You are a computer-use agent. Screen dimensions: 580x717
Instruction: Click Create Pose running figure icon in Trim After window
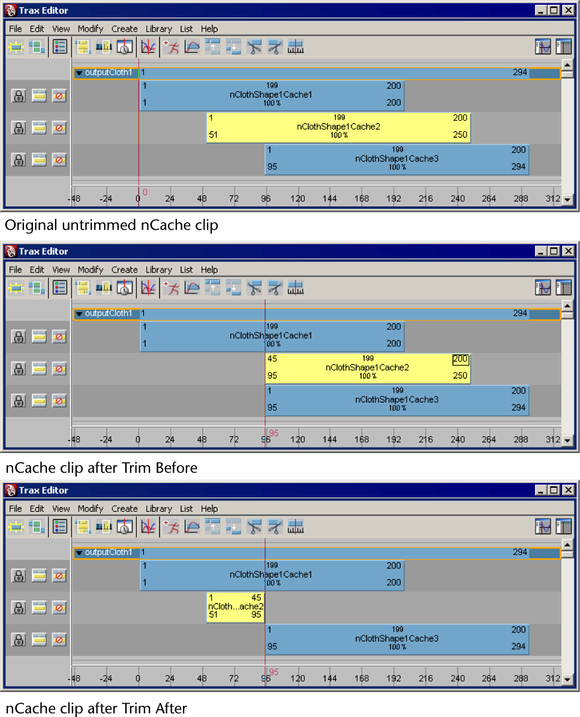172,527
